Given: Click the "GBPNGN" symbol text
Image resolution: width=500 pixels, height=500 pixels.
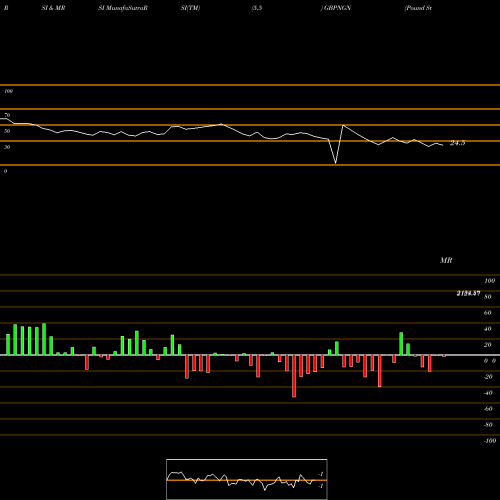Looking at the screenshot, I should point(337,8).
